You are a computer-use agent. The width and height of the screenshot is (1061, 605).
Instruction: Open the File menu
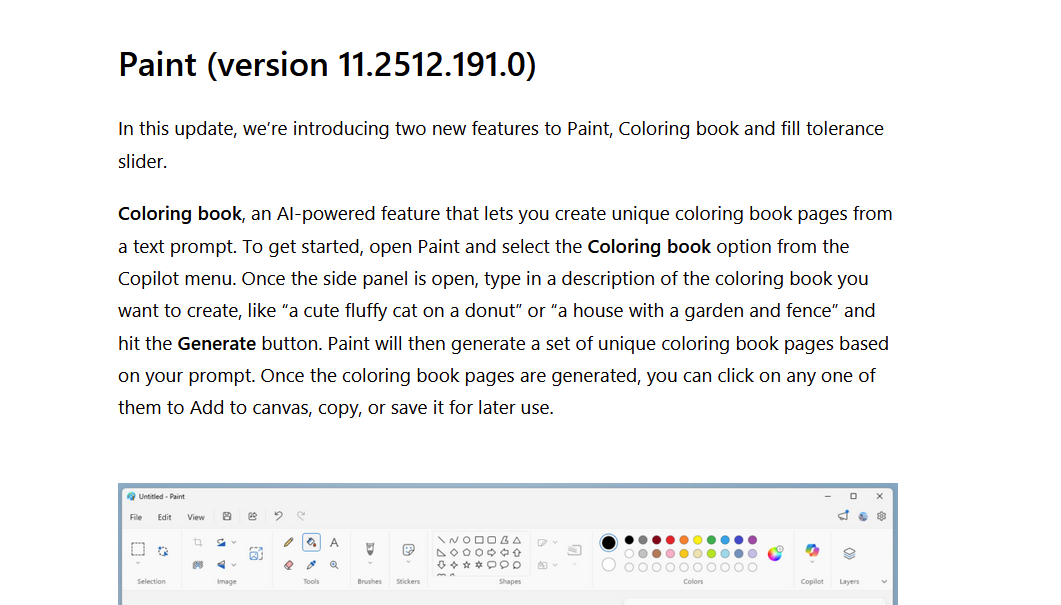click(x=136, y=517)
